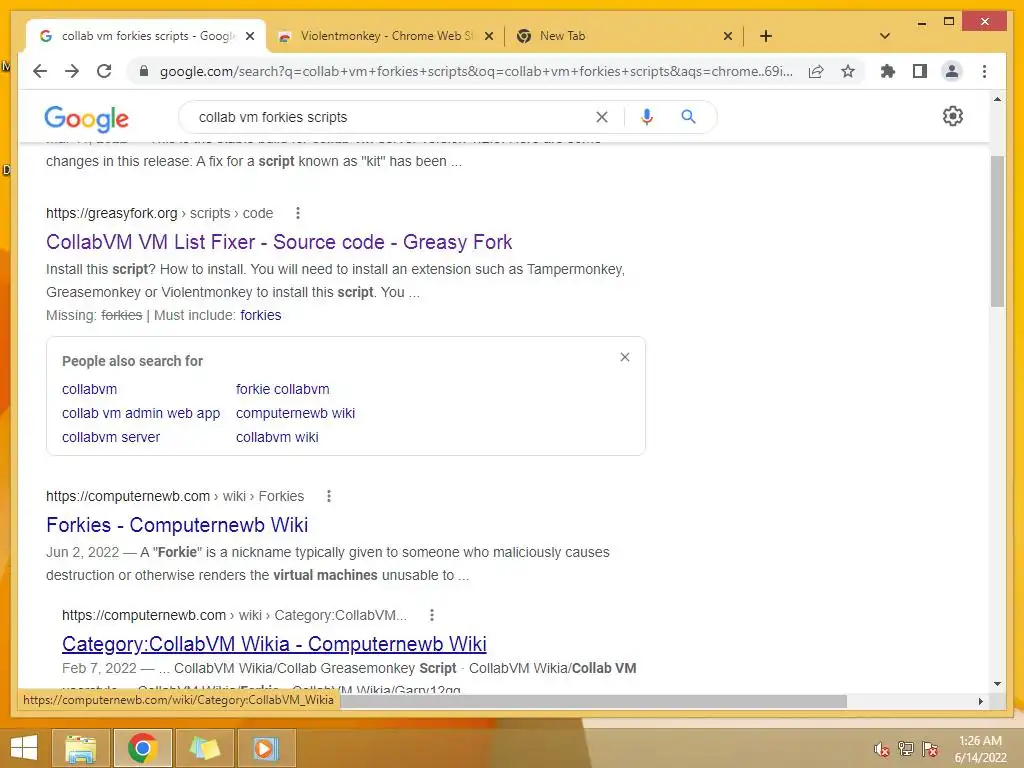The image size is (1024, 768).
Task: Search for collabvm wiki suggestion
Action: (x=277, y=438)
